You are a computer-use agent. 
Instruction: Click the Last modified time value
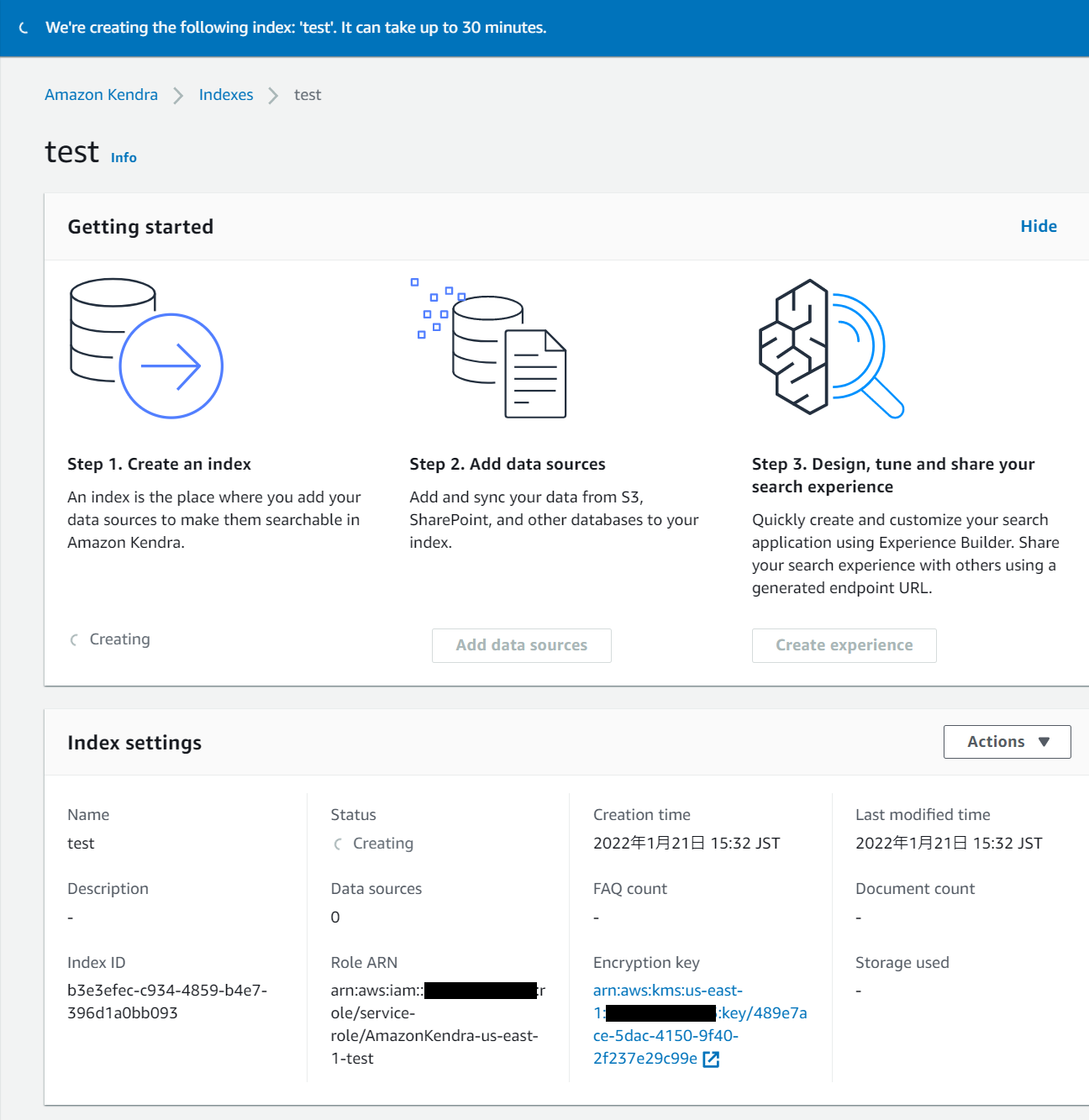click(x=949, y=844)
